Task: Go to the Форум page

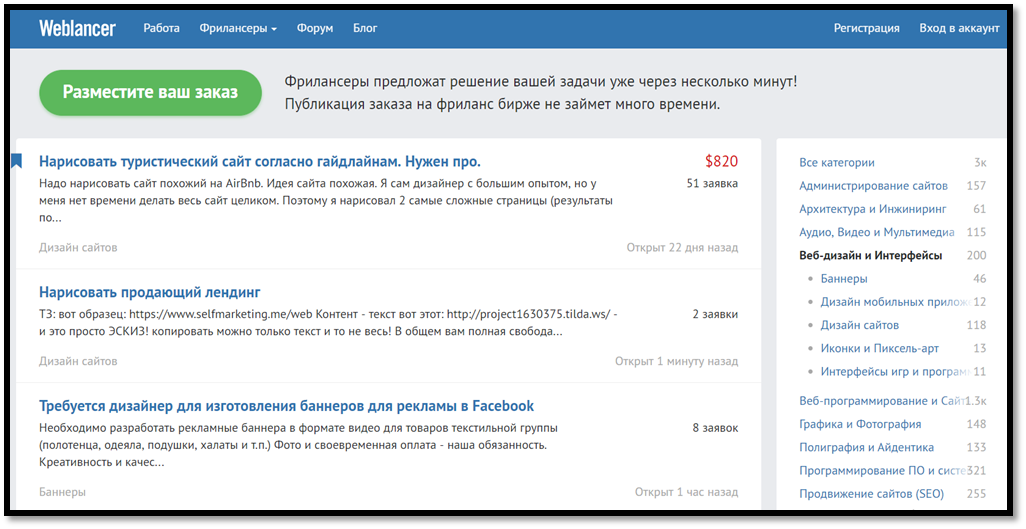Action: point(315,28)
